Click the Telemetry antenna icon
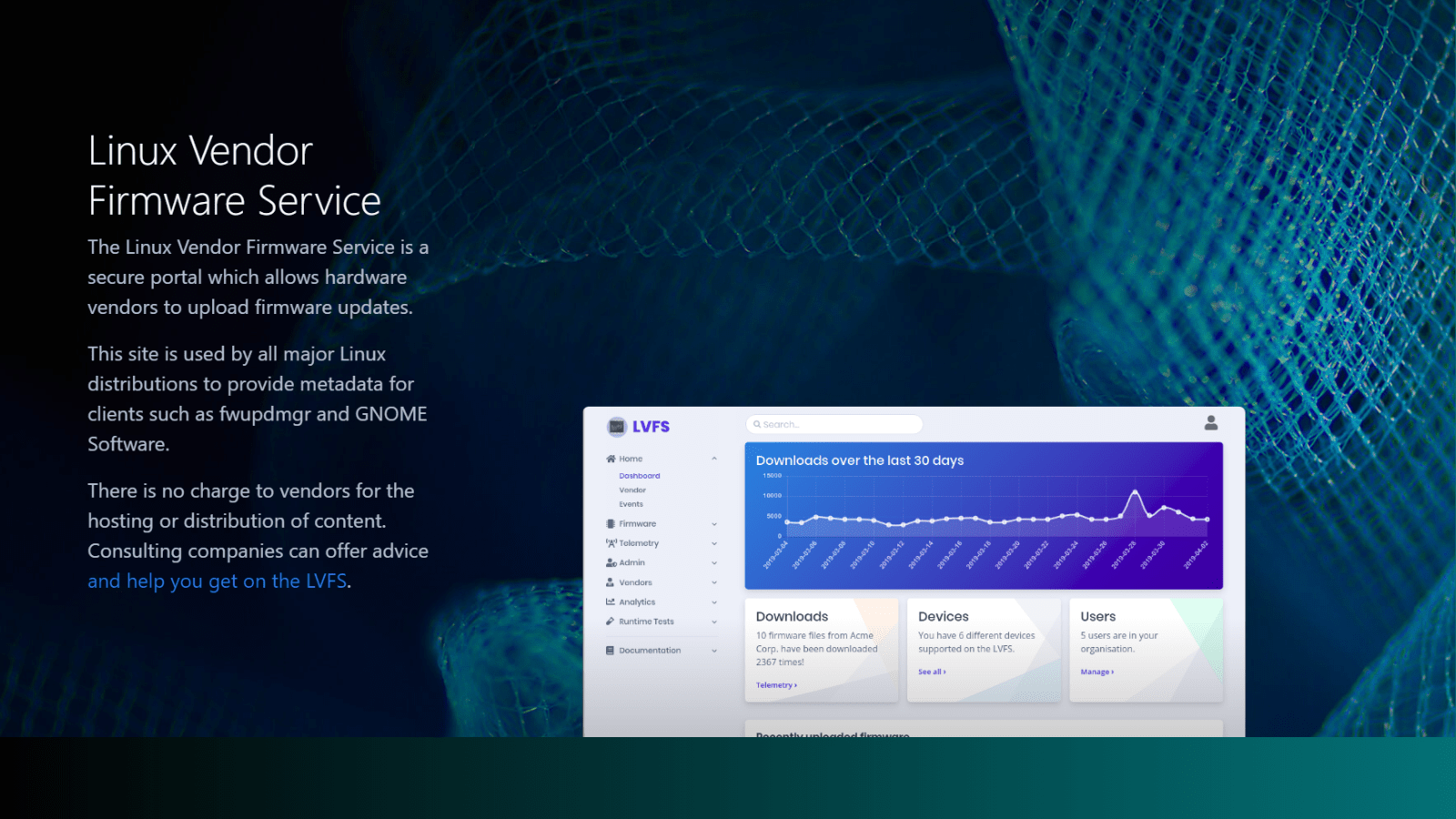This screenshot has width=1456, height=819. tap(611, 543)
